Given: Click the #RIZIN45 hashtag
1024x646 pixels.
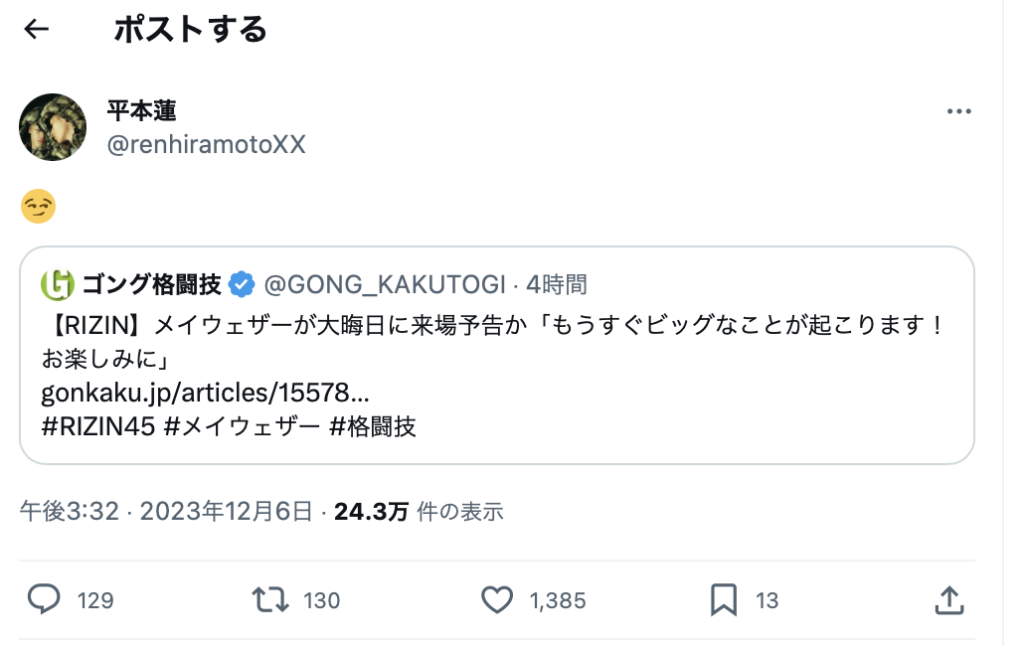Looking at the screenshot, I should 98,427.
